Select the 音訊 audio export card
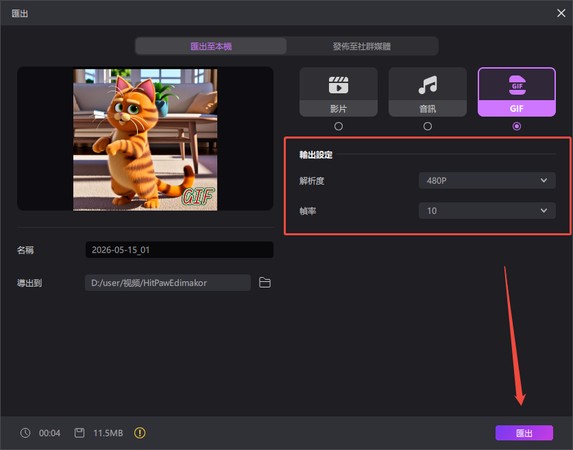 coord(428,92)
